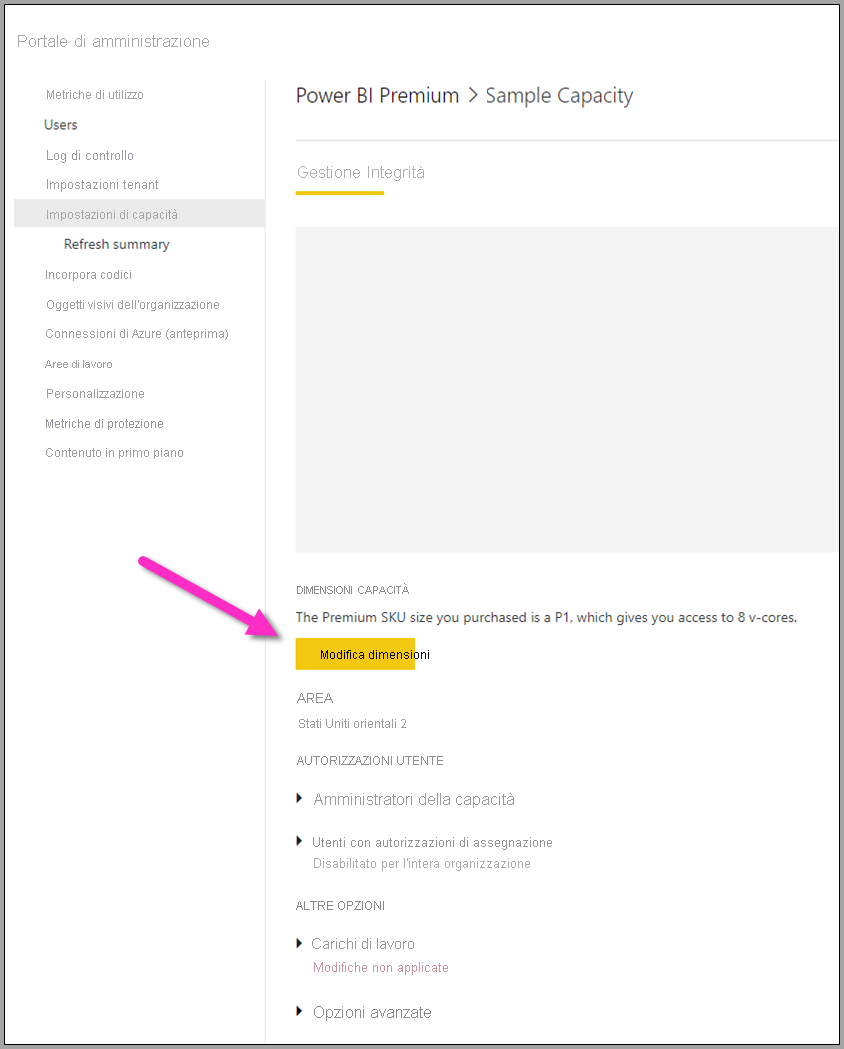
Task: Go to Connessioni di Azure (anteprima)
Action: [137, 334]
